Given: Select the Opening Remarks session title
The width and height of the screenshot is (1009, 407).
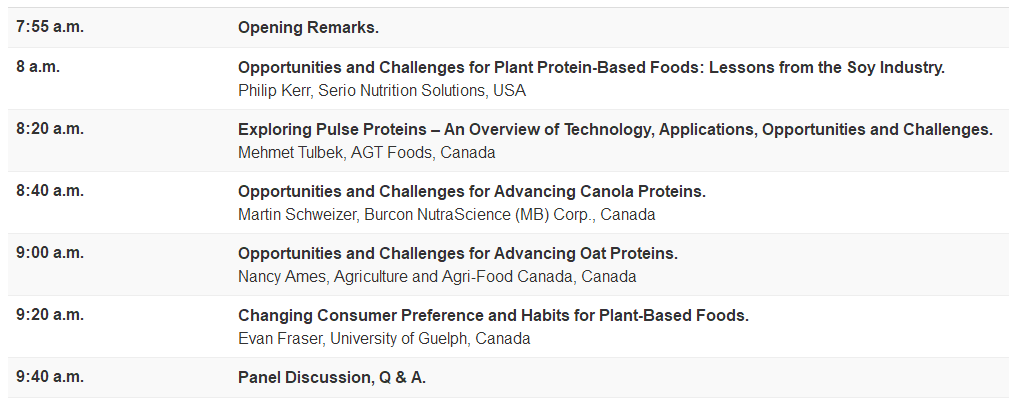Looking at the screenshot, I should (x=308, y=28).
